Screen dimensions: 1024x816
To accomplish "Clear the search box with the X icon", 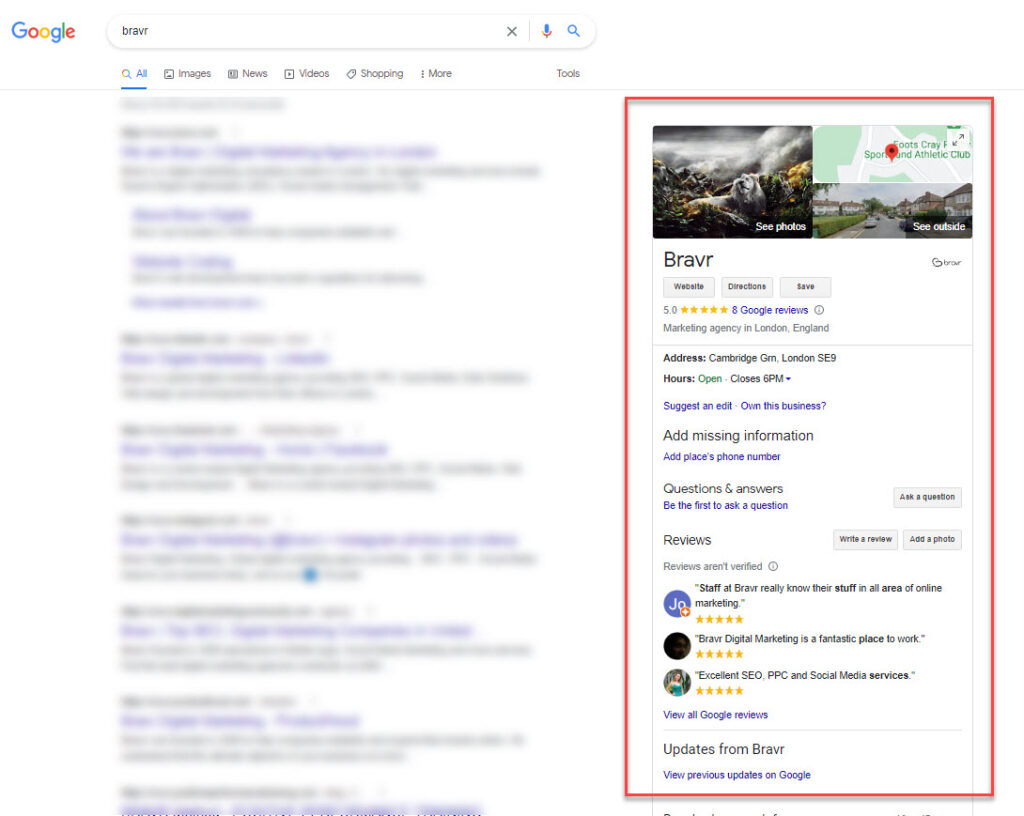I will pos(512,31).
